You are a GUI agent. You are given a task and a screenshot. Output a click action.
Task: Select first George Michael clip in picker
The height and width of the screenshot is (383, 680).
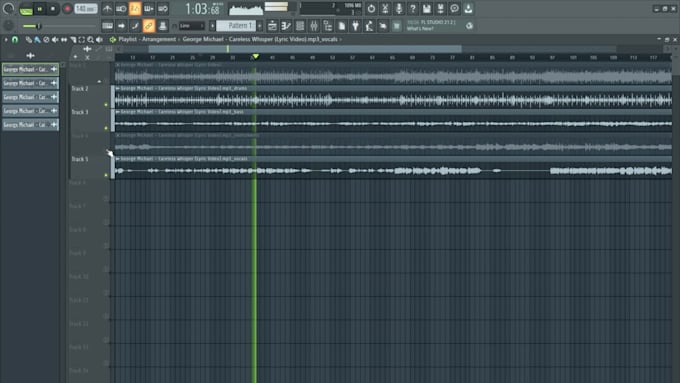pyautogui.click(x=30, y=69)
